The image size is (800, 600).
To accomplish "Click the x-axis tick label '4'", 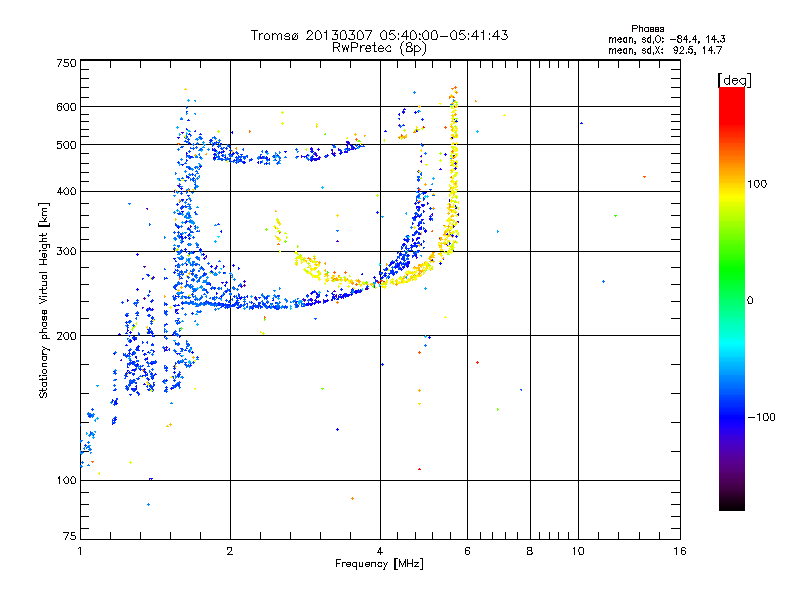I will click(x=380, y=551).
